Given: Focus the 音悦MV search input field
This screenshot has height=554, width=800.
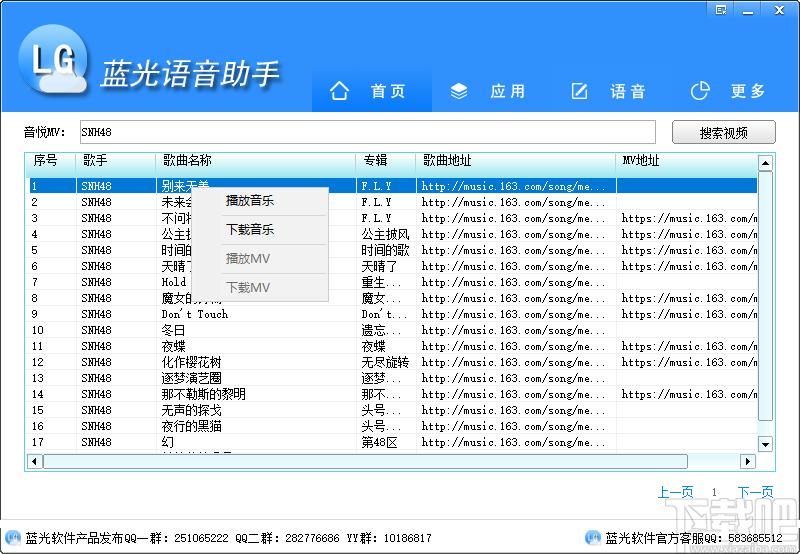Looking at the screenshot, I should click(x=367, y=132).
